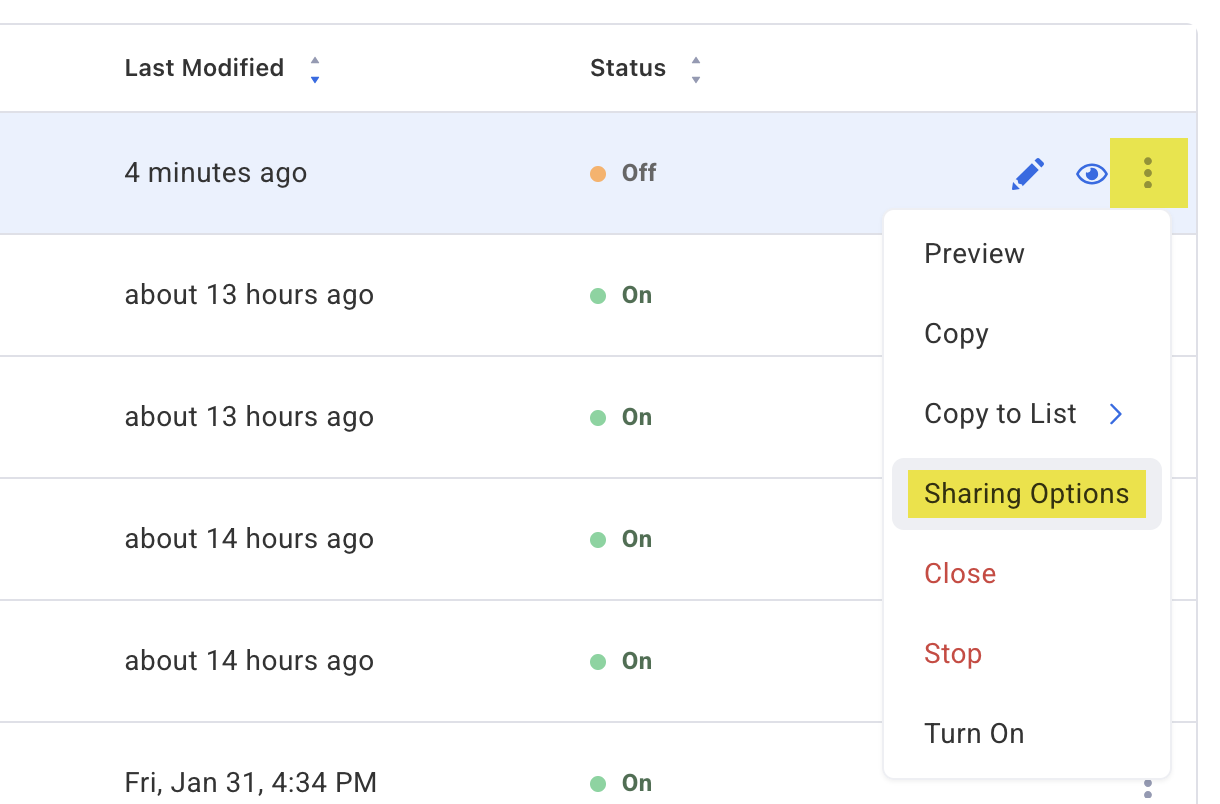Viewport: 1220px width, 804px height.
Task: Click Copy in the dropdown menu
Action: [x=956, y=333]
